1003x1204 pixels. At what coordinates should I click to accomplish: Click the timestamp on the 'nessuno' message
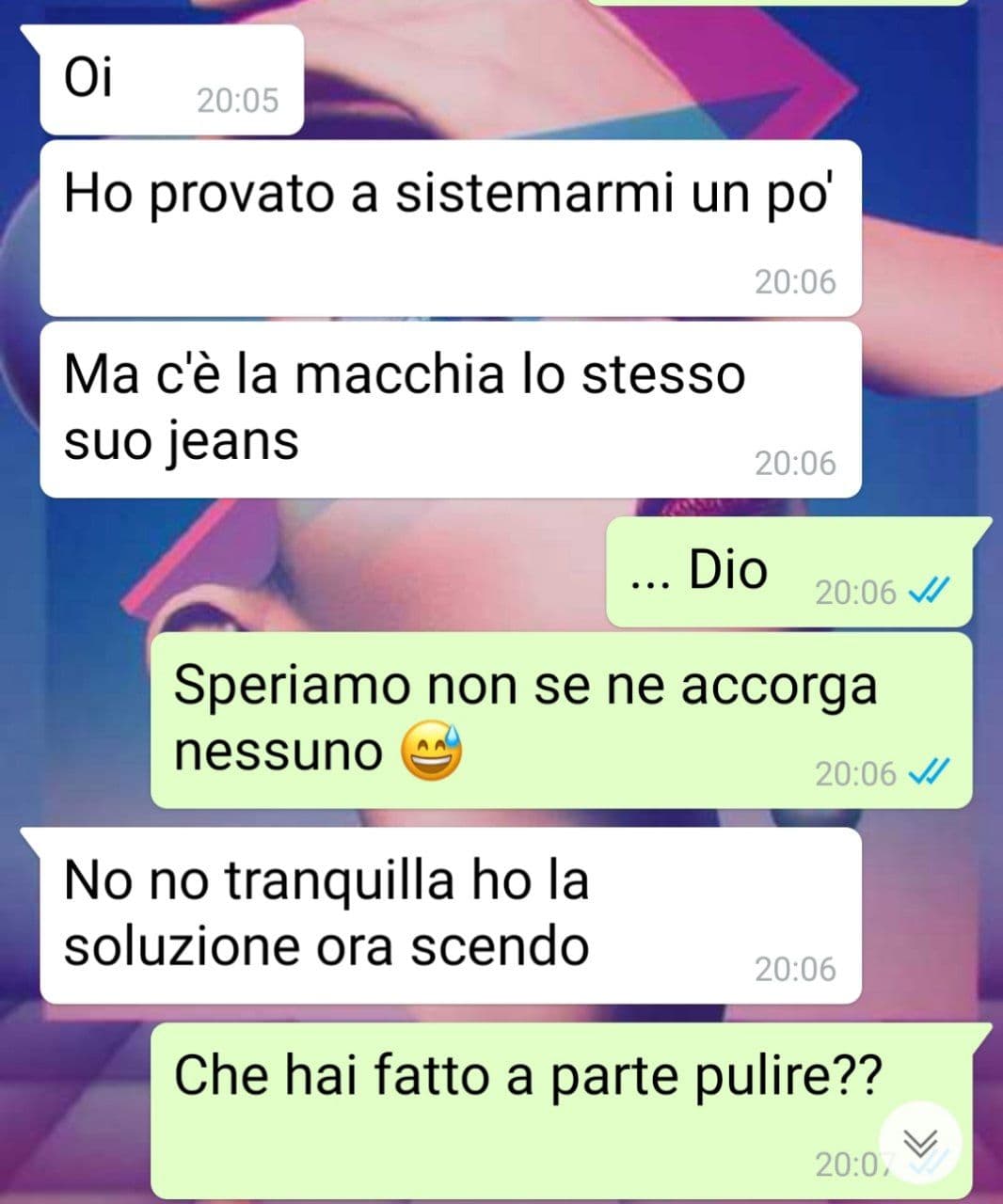[855, 773]
